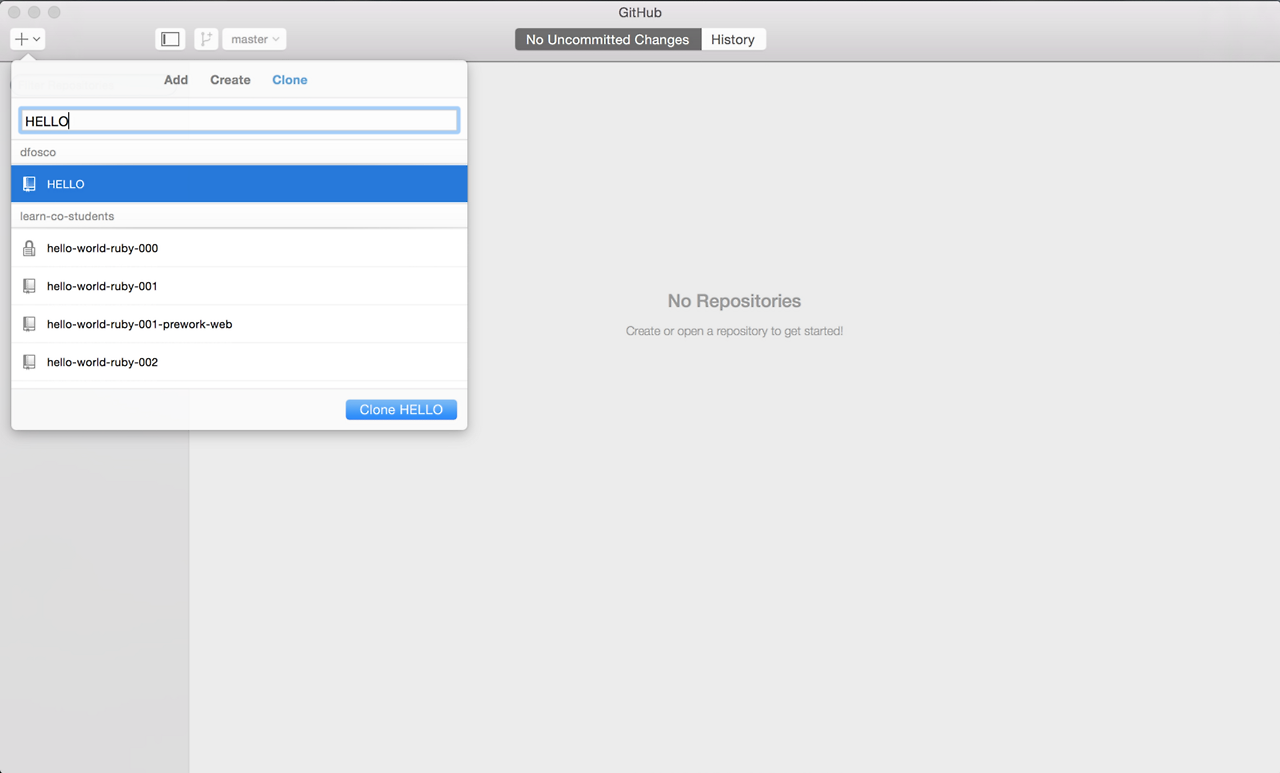Select the HELLO repository under dfosco
Viewport: 1280px width, 773px height.
pos(239,184)
